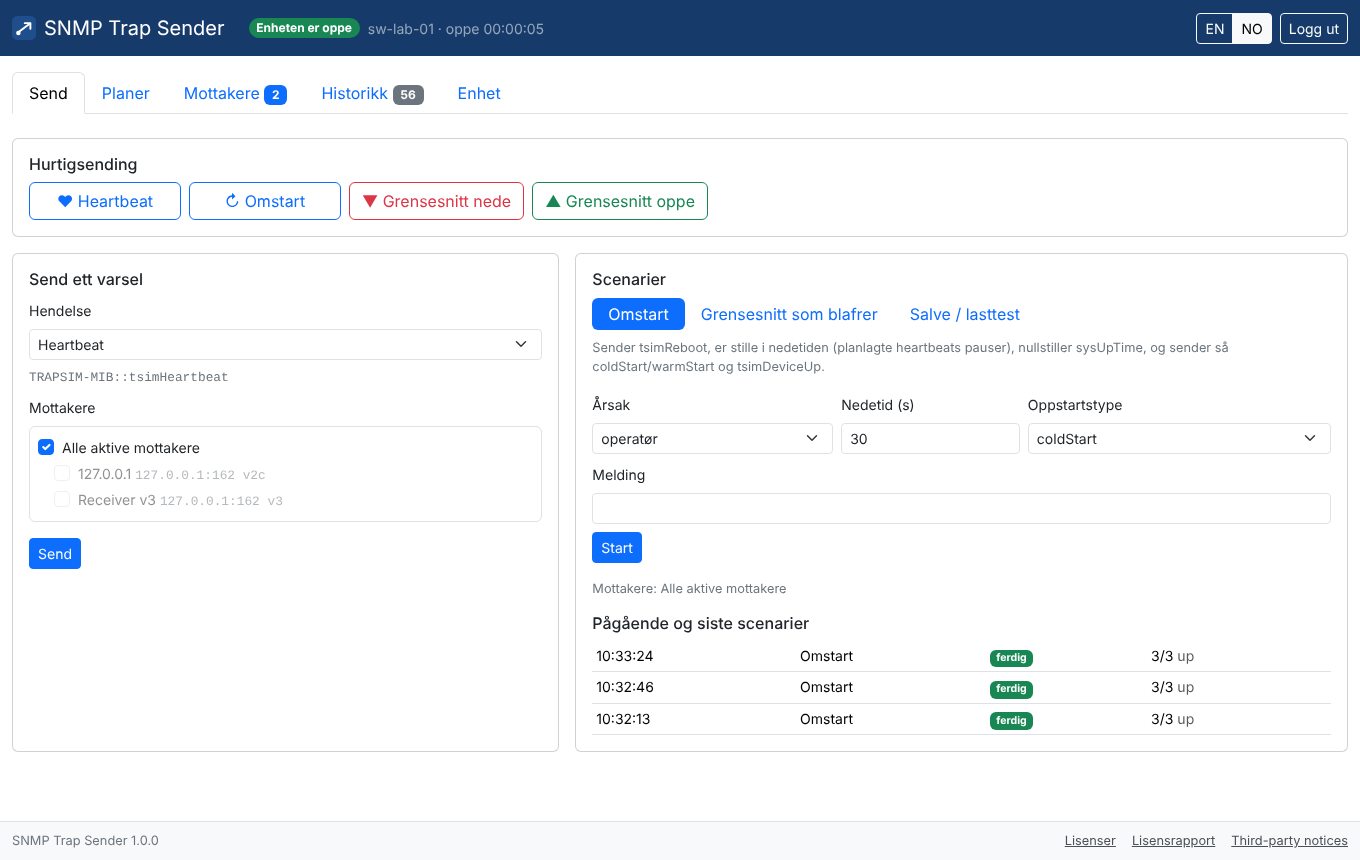Click the TRAPSIM-MIB::tsimHeartbeat text
The width and height of the screenshot is (1360, 860).
[x=129, y=378]
